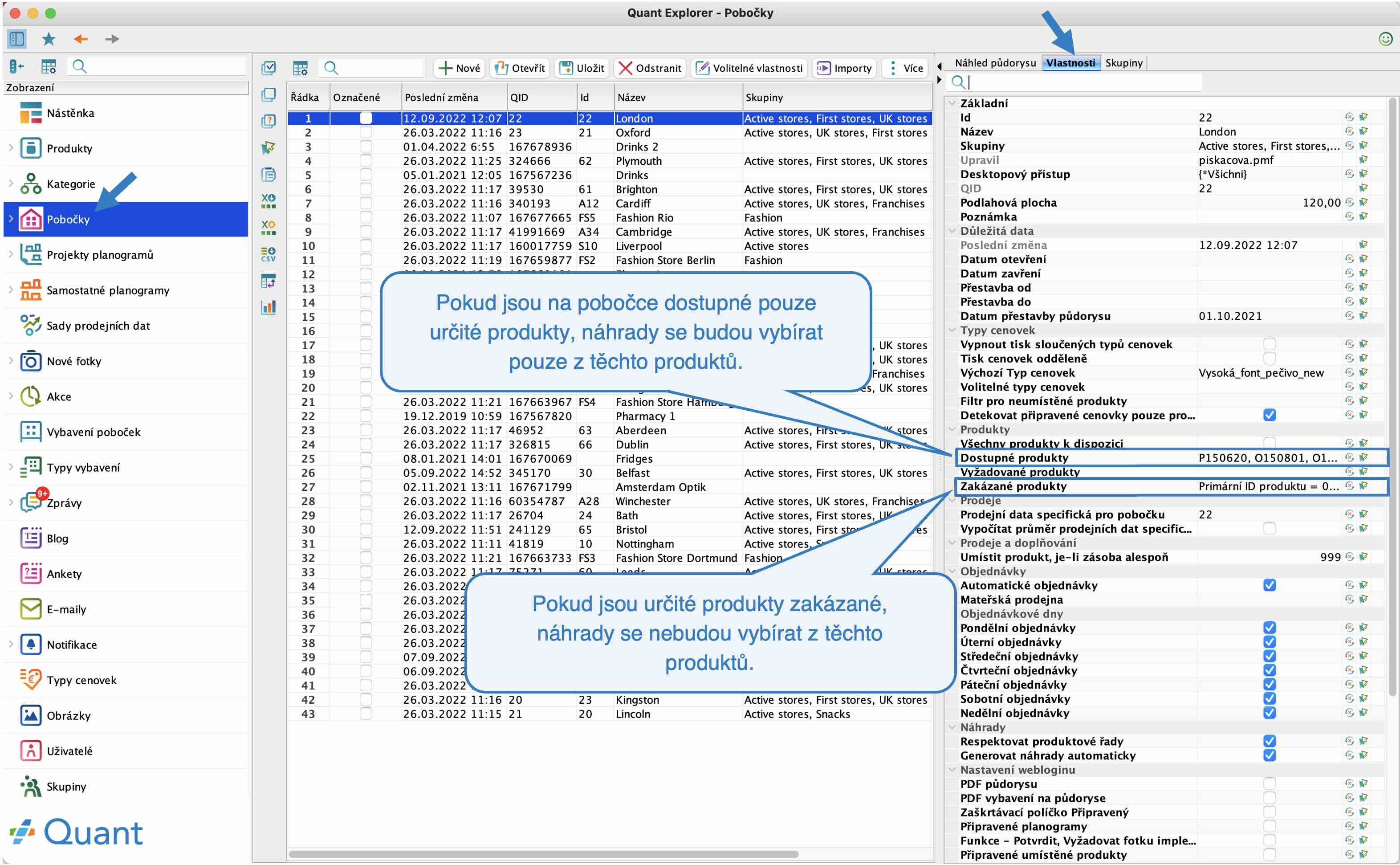The height and width of the screenshot is (865, 1400).
Task: Open the Akce icon
Action: (30, 396)
